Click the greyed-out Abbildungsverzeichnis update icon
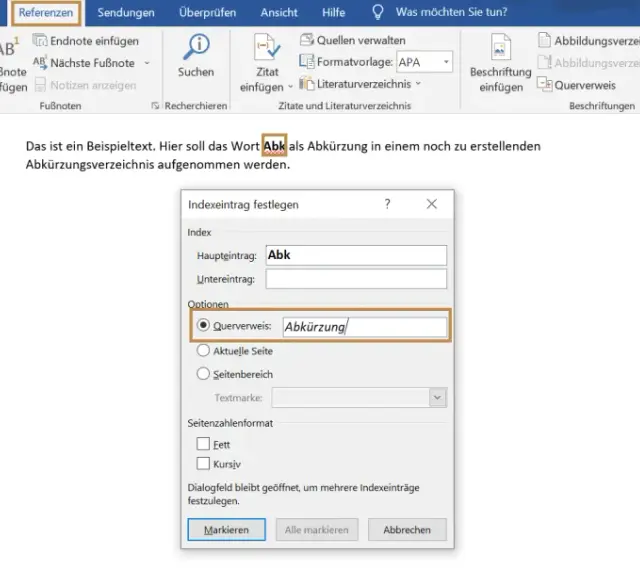The image size is (640, 570). (x=544, y=62)
